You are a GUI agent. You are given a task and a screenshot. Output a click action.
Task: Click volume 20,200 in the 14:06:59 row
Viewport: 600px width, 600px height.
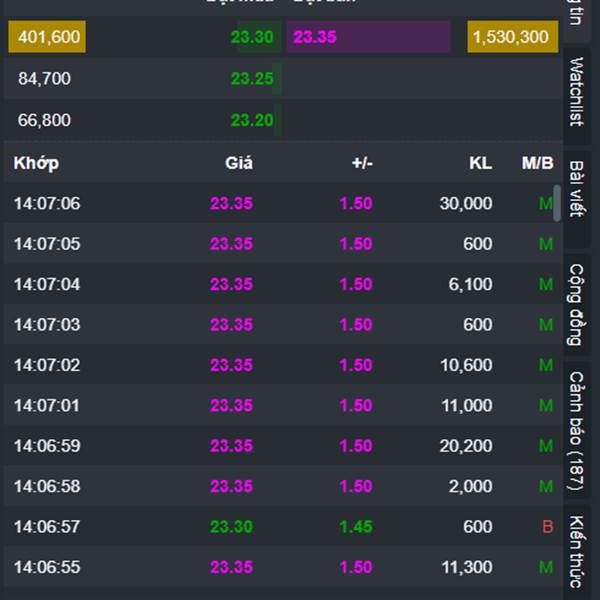pyautogui.click(x=466, y=446)
